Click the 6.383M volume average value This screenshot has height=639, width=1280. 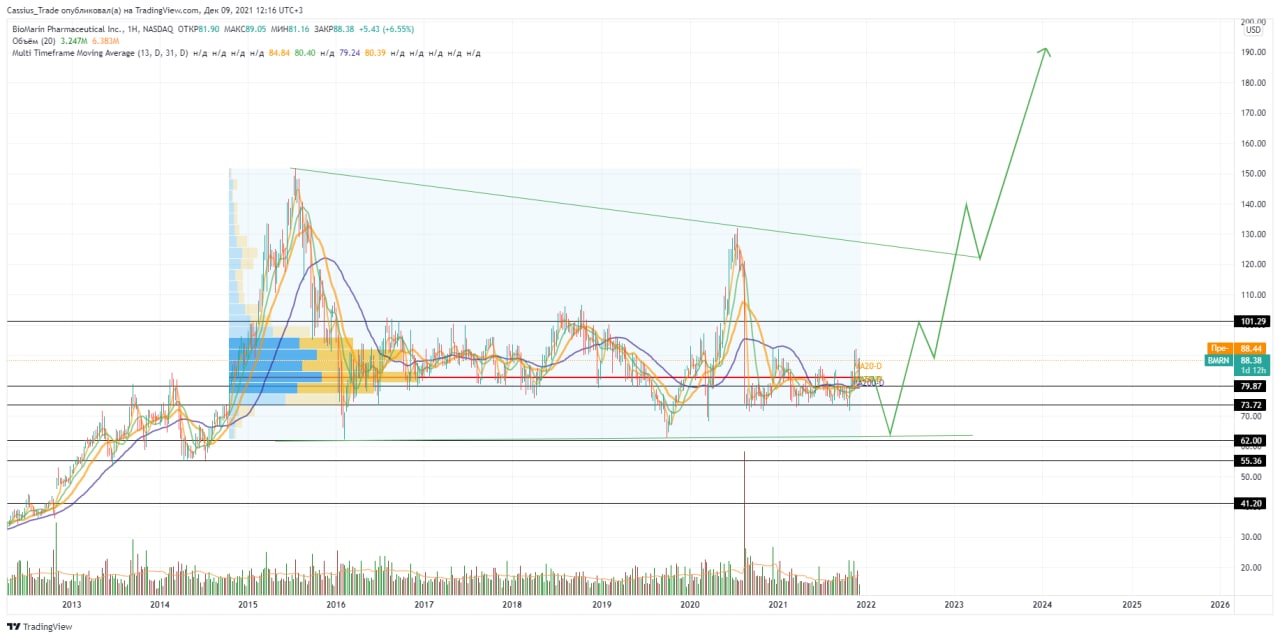(104, 41)
